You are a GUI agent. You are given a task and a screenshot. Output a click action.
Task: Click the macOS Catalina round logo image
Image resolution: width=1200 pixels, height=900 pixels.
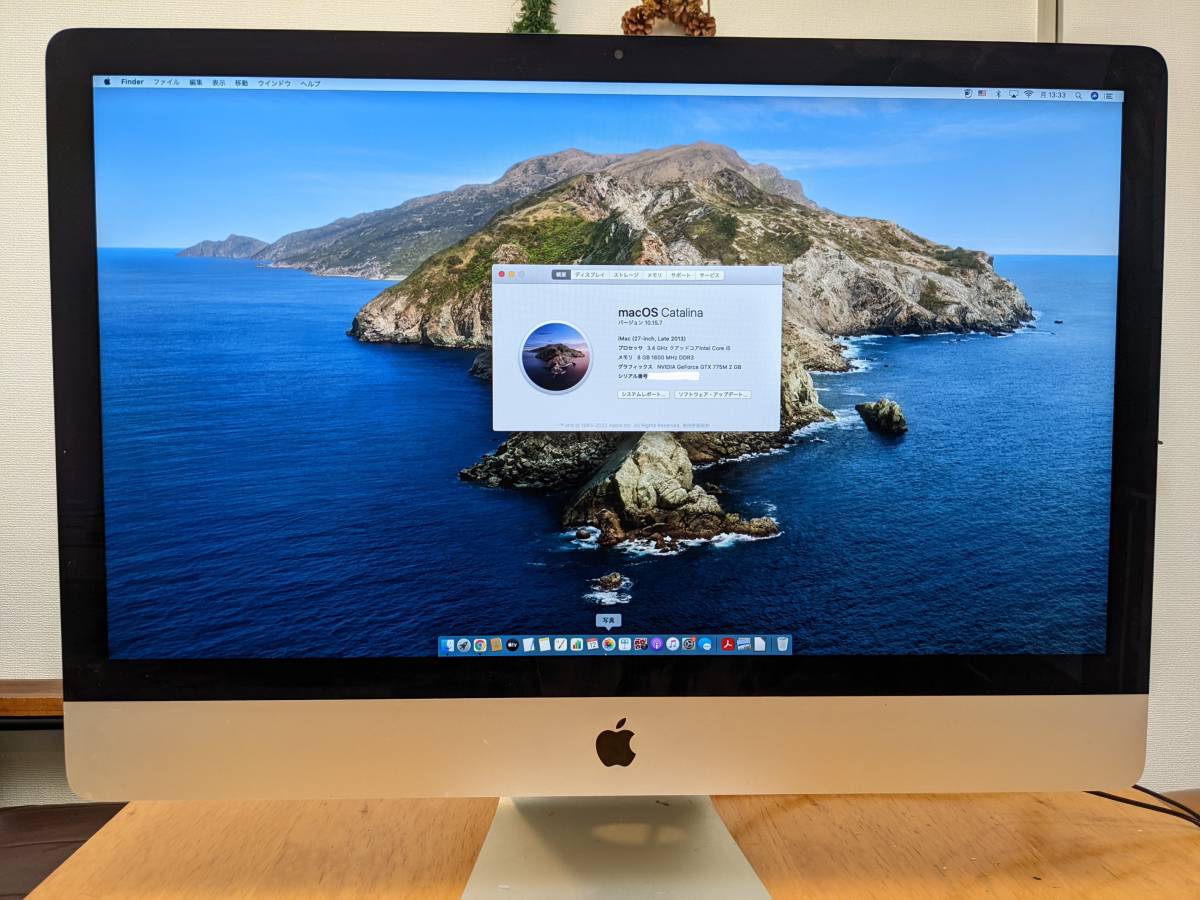pos(556,357)
